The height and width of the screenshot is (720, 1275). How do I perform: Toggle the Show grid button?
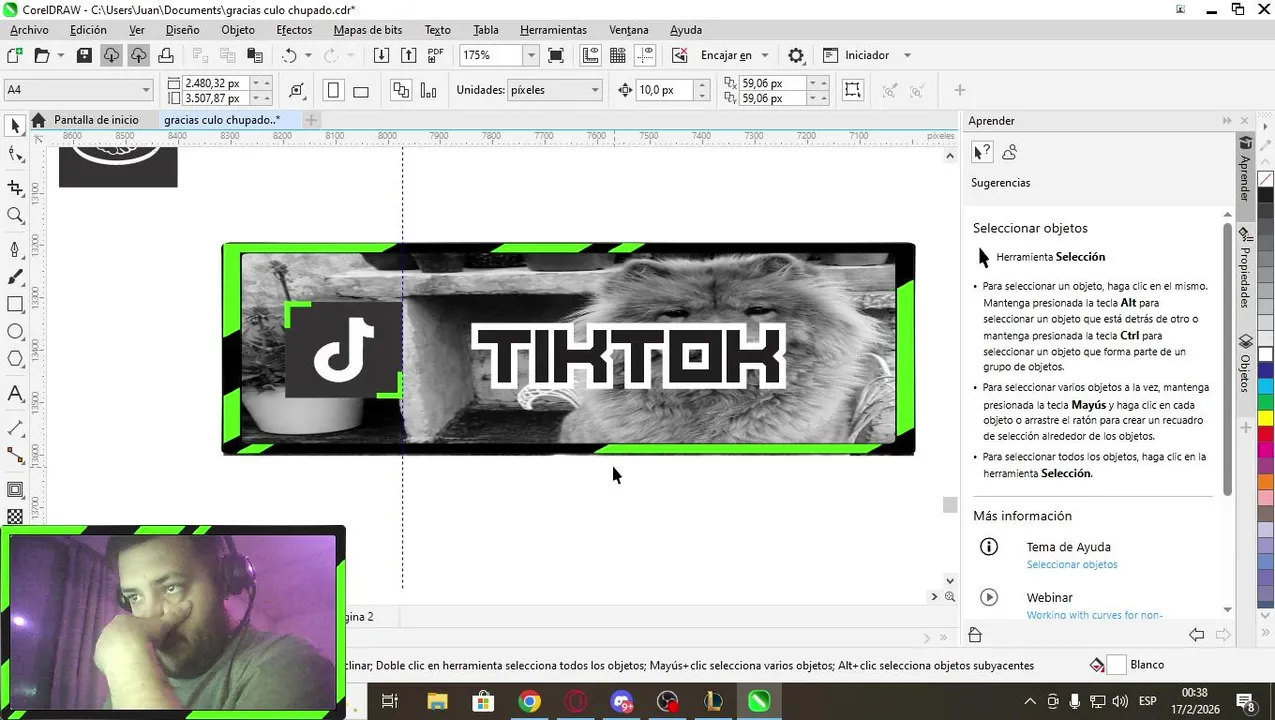tap(617, 56)
